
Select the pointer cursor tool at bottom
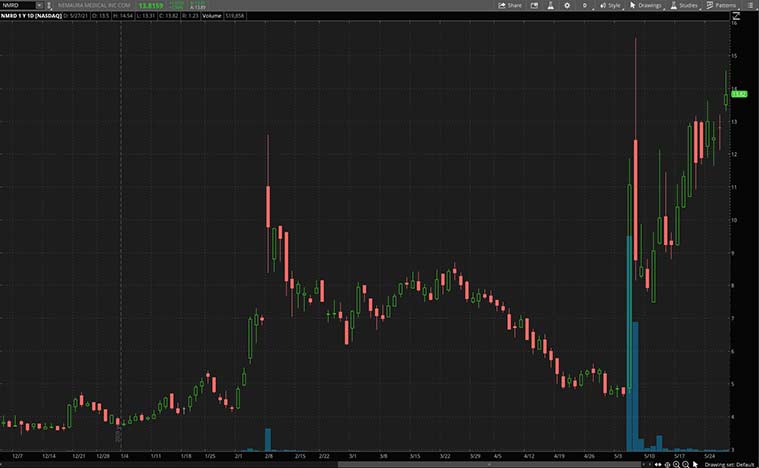(x=695, y=465)
